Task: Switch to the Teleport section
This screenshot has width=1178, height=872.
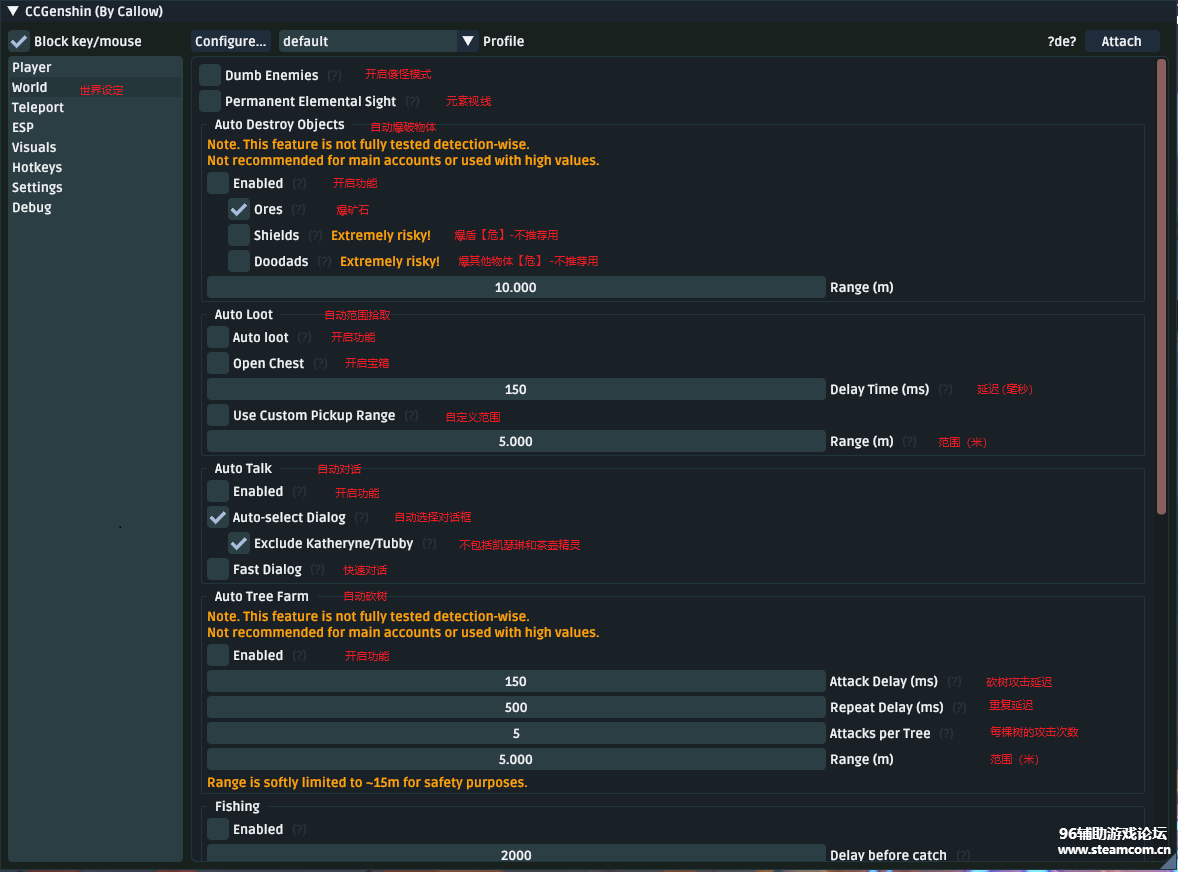Action: point(38,108)
